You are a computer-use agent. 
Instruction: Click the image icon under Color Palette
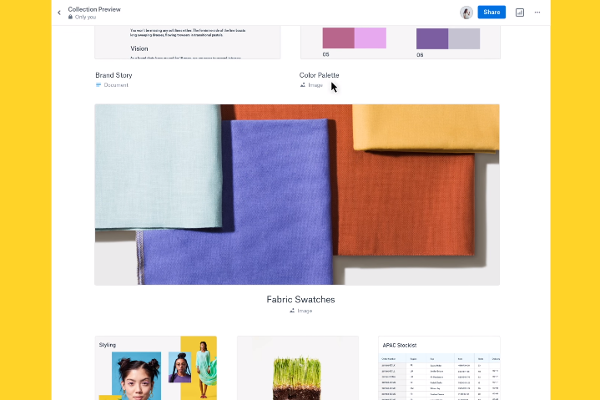point(303,85)
